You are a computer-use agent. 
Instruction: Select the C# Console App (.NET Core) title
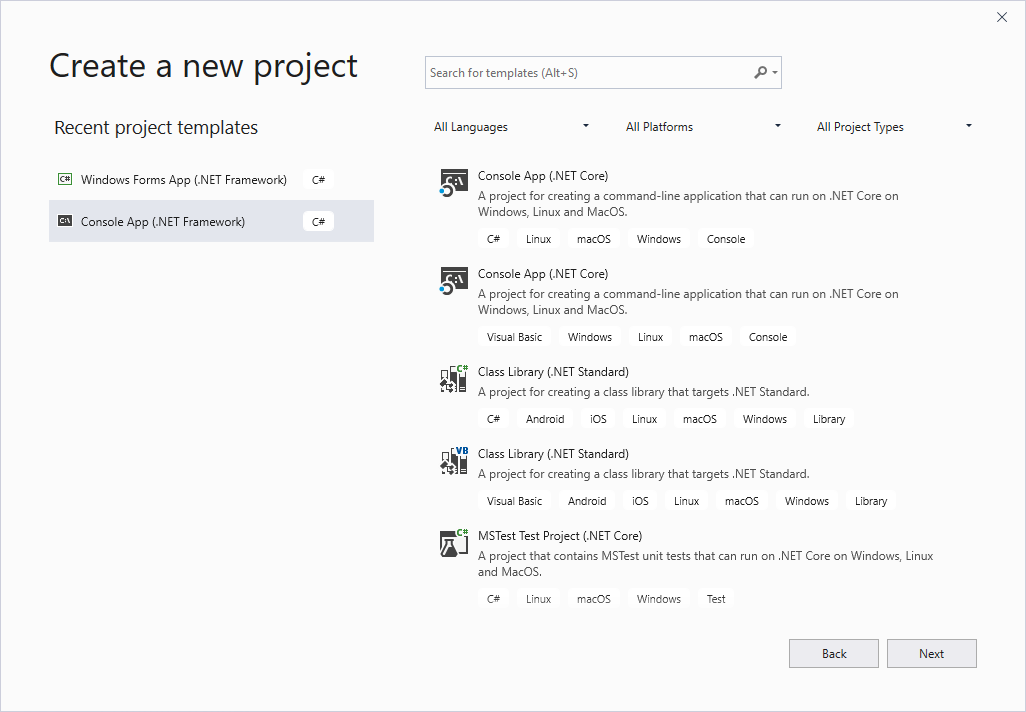543,176
